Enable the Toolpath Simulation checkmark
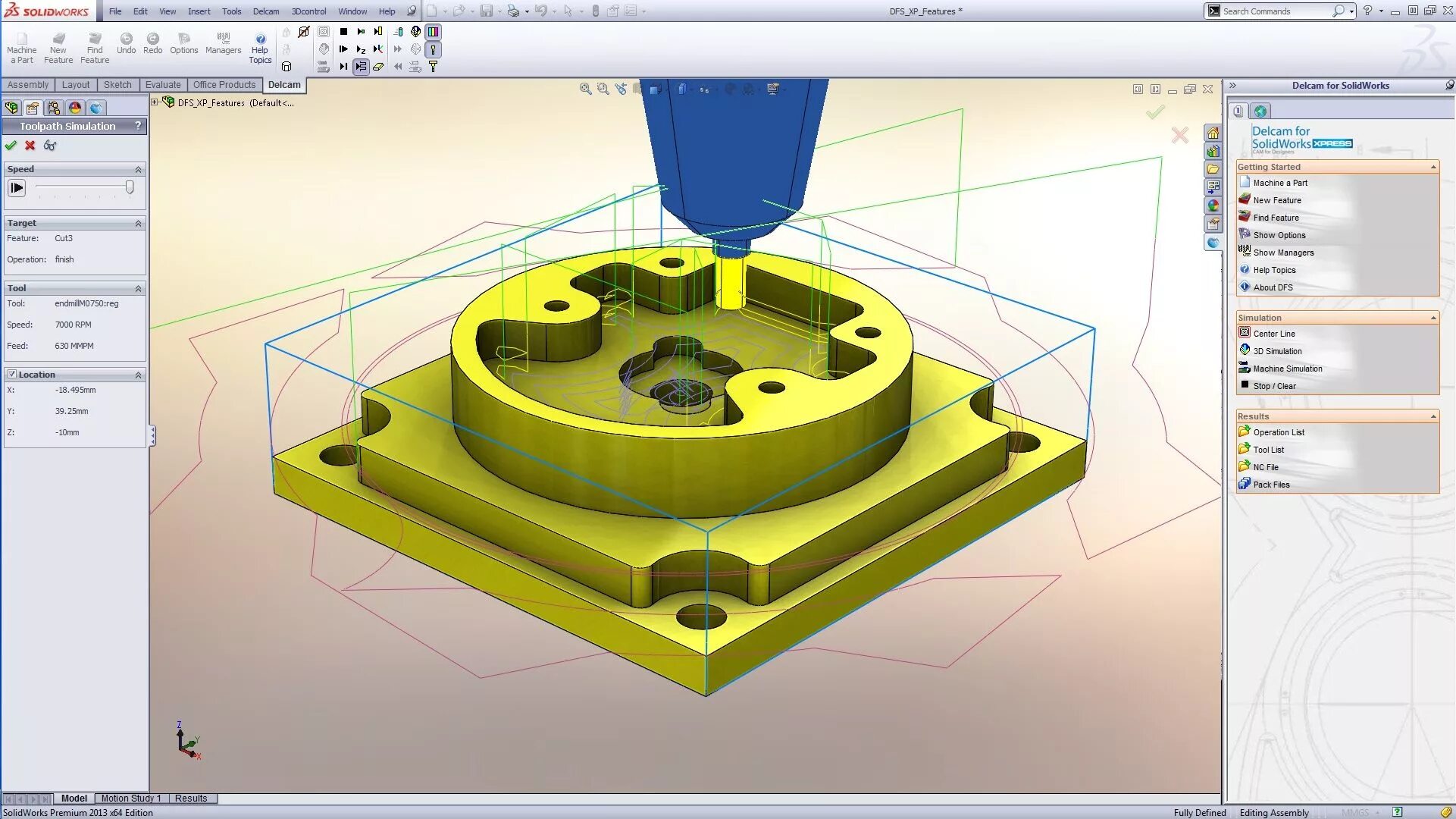 pyautogui.click(x=11, y=145)
